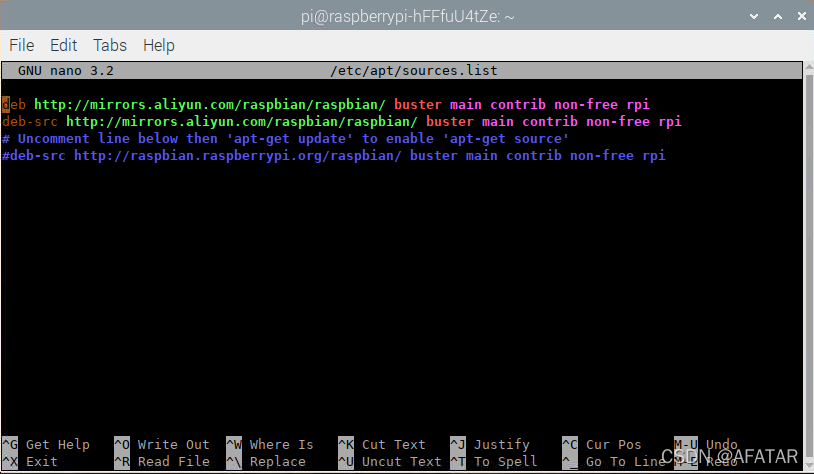The width and height of the screenshot is (814, 474).
Task: Click the window minimize chevron icon
Action: 754,17
